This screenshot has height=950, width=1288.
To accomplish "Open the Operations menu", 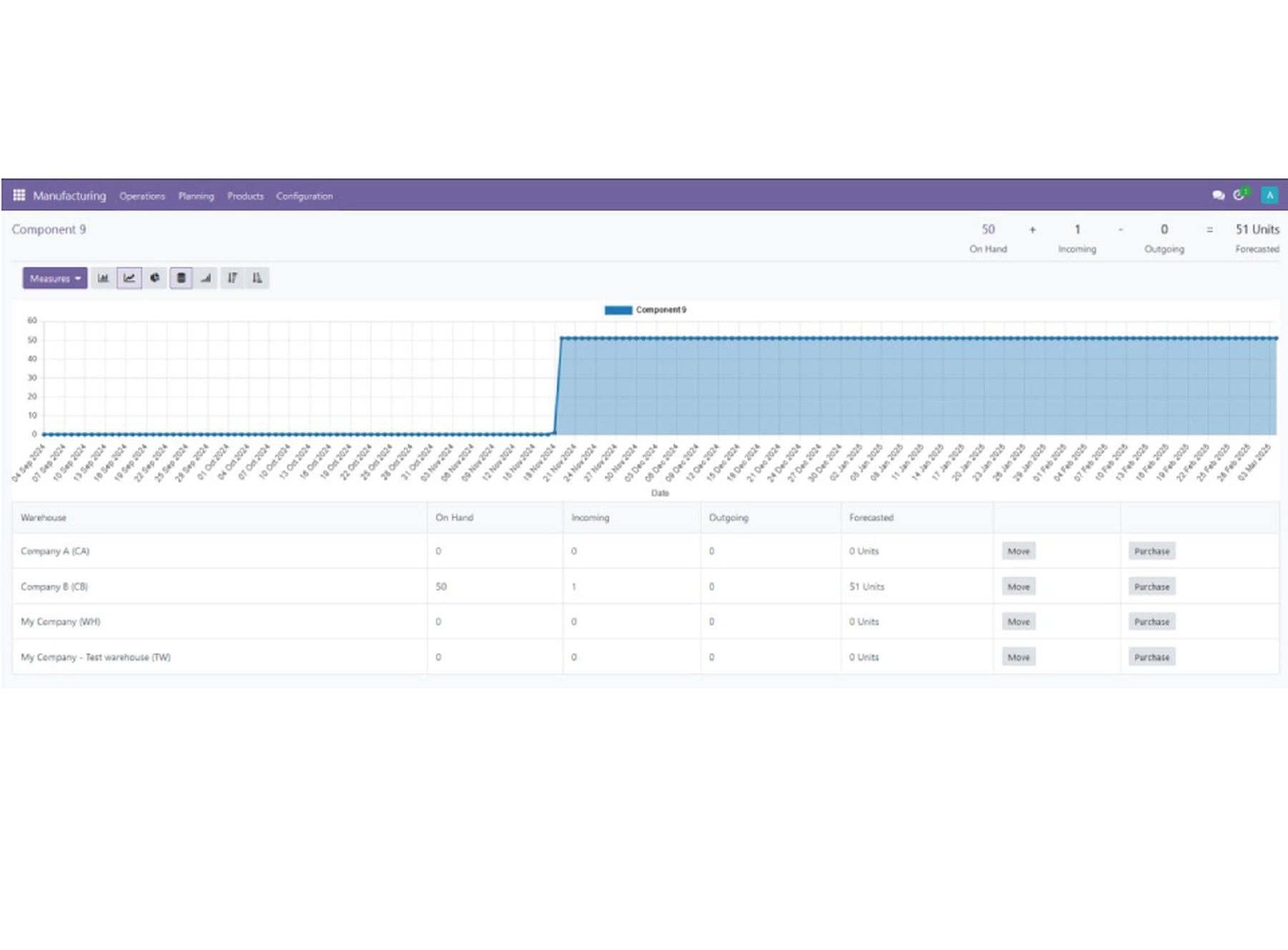I will click(142, 196).
